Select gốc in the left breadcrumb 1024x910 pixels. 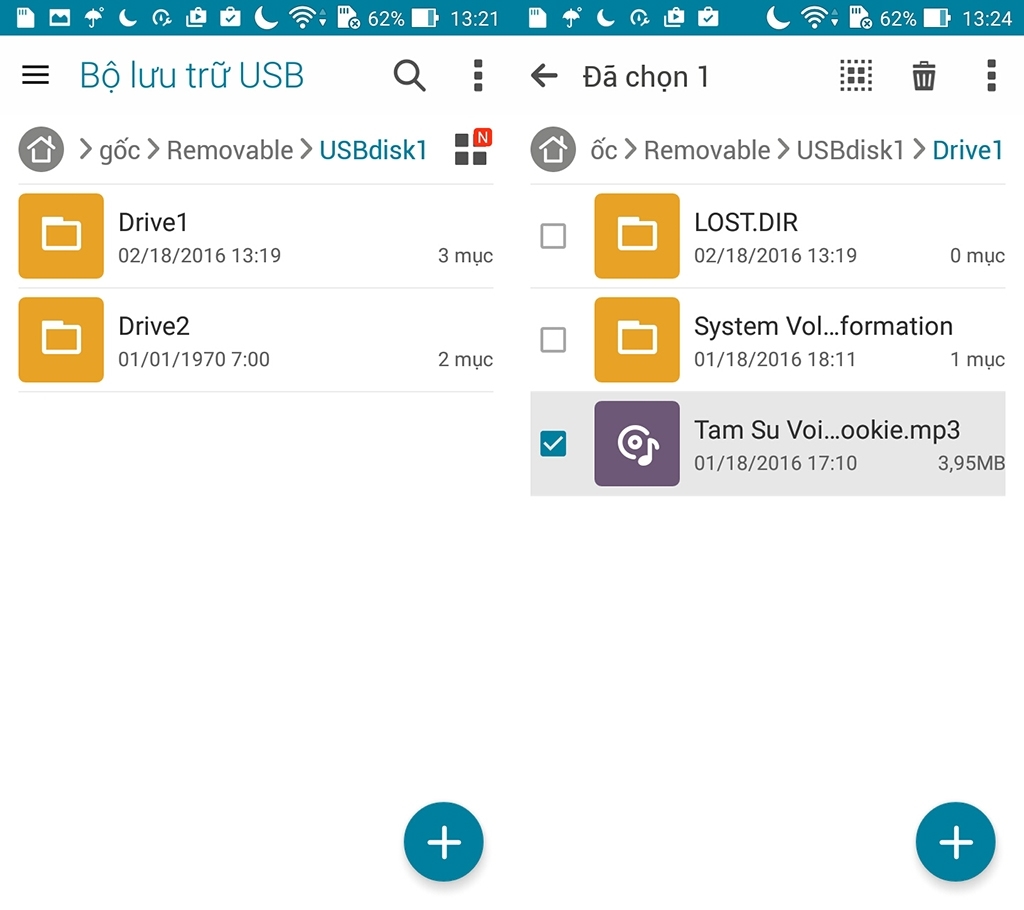[120, 150]
